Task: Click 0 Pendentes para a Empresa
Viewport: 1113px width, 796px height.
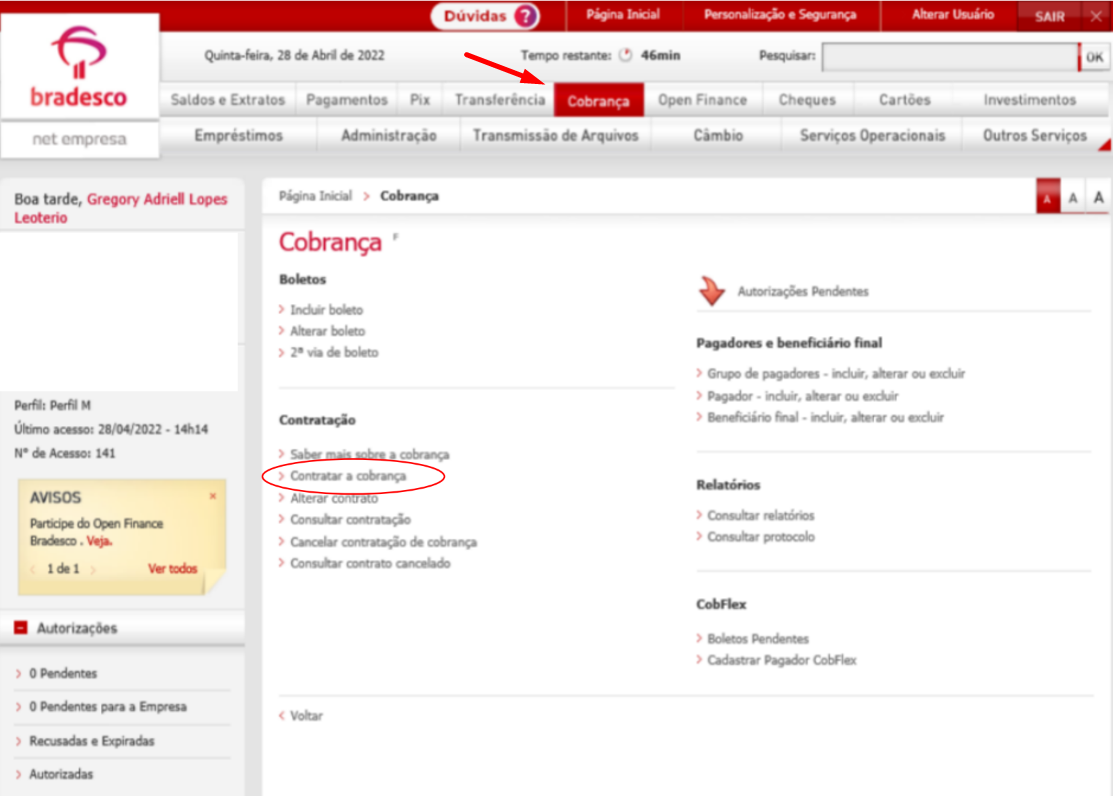Action: click(x=108, y=707)
